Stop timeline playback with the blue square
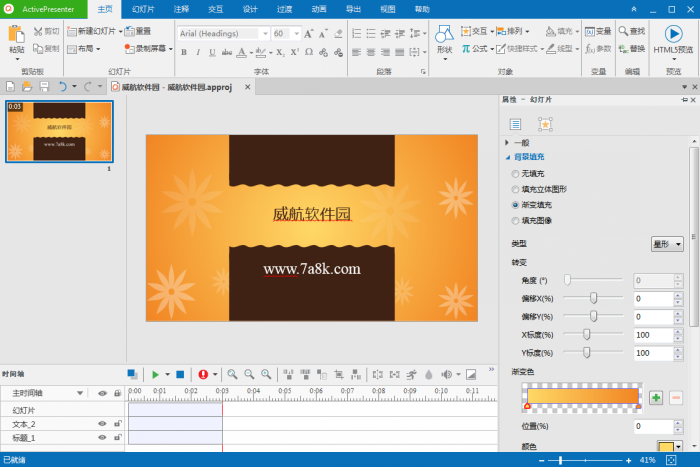The width and height of the screenshot is (700, 467). click(180, 374)
